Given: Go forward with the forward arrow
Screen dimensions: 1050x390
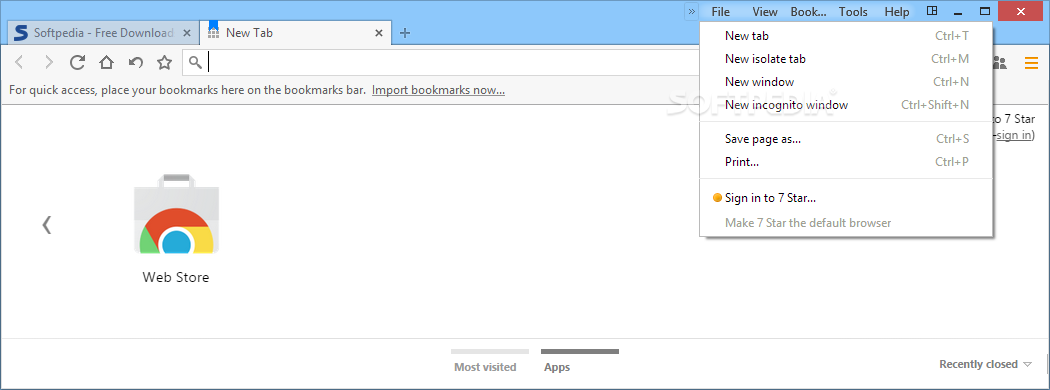Looking at the screenshot, I should [48, 62].
